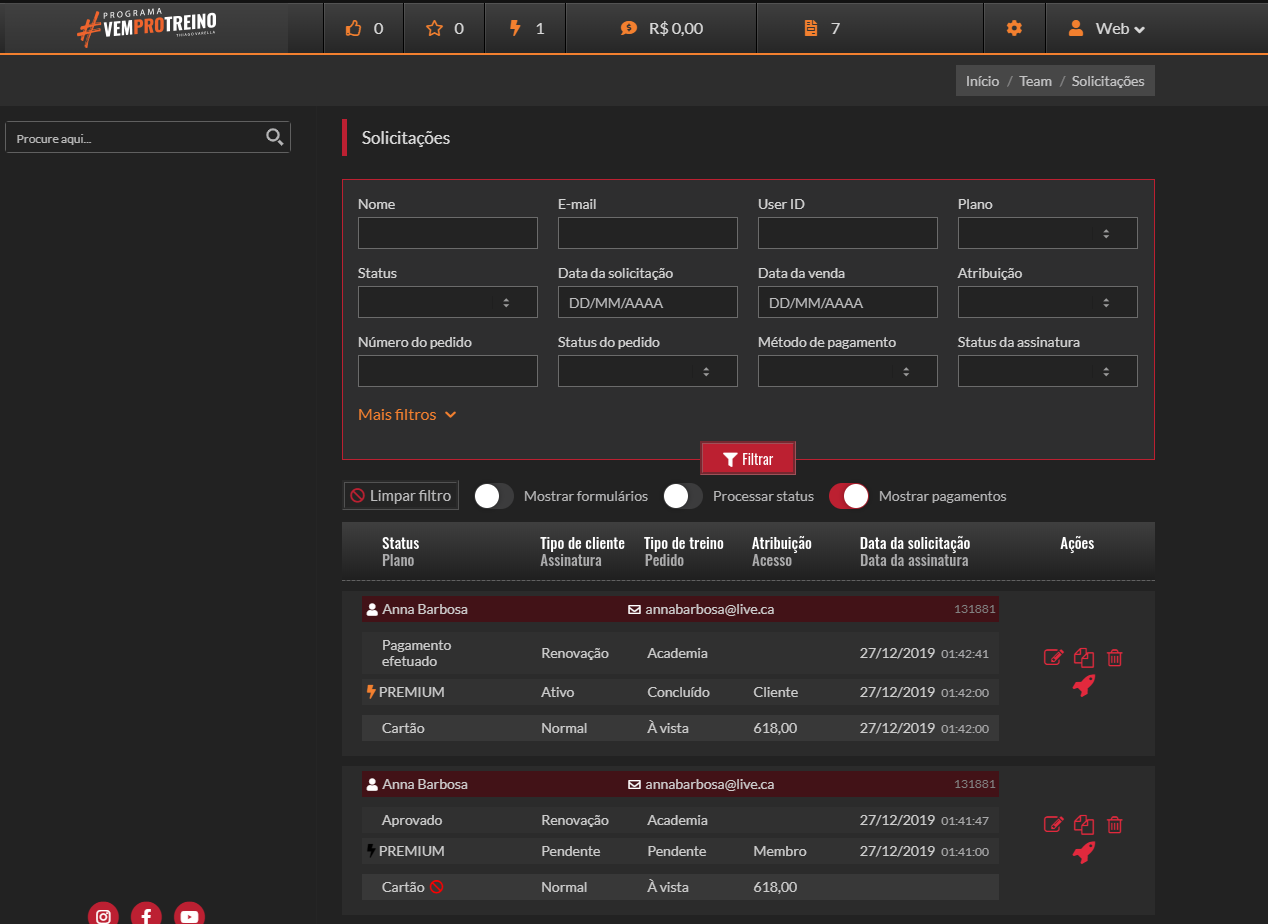
Task: Click the rocket icon for the second request
Action: pyautogui.click(x=1084, y=852)
